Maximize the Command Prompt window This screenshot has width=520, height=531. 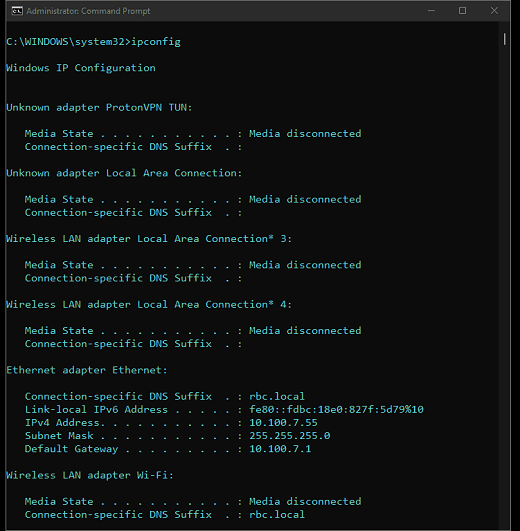point(462,11)
